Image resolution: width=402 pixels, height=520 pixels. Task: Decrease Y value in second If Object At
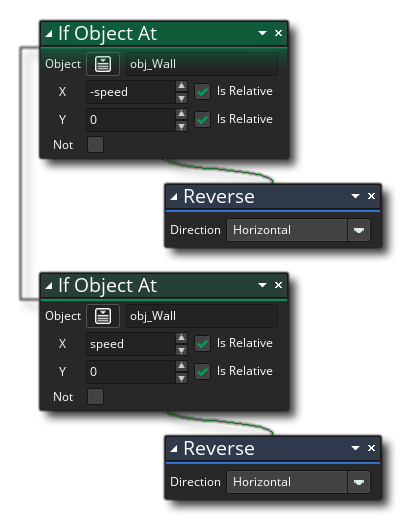click(x=181, y=378)
